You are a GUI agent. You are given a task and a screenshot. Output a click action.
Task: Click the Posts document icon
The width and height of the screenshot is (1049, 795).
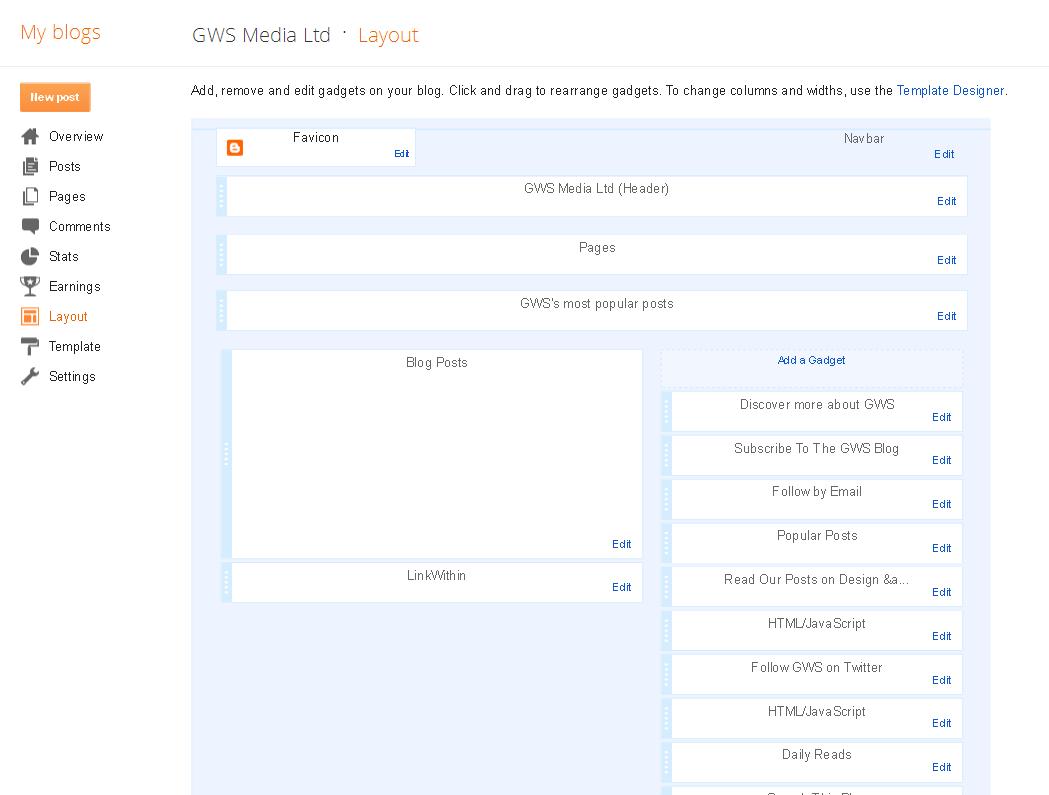point(30,167)
